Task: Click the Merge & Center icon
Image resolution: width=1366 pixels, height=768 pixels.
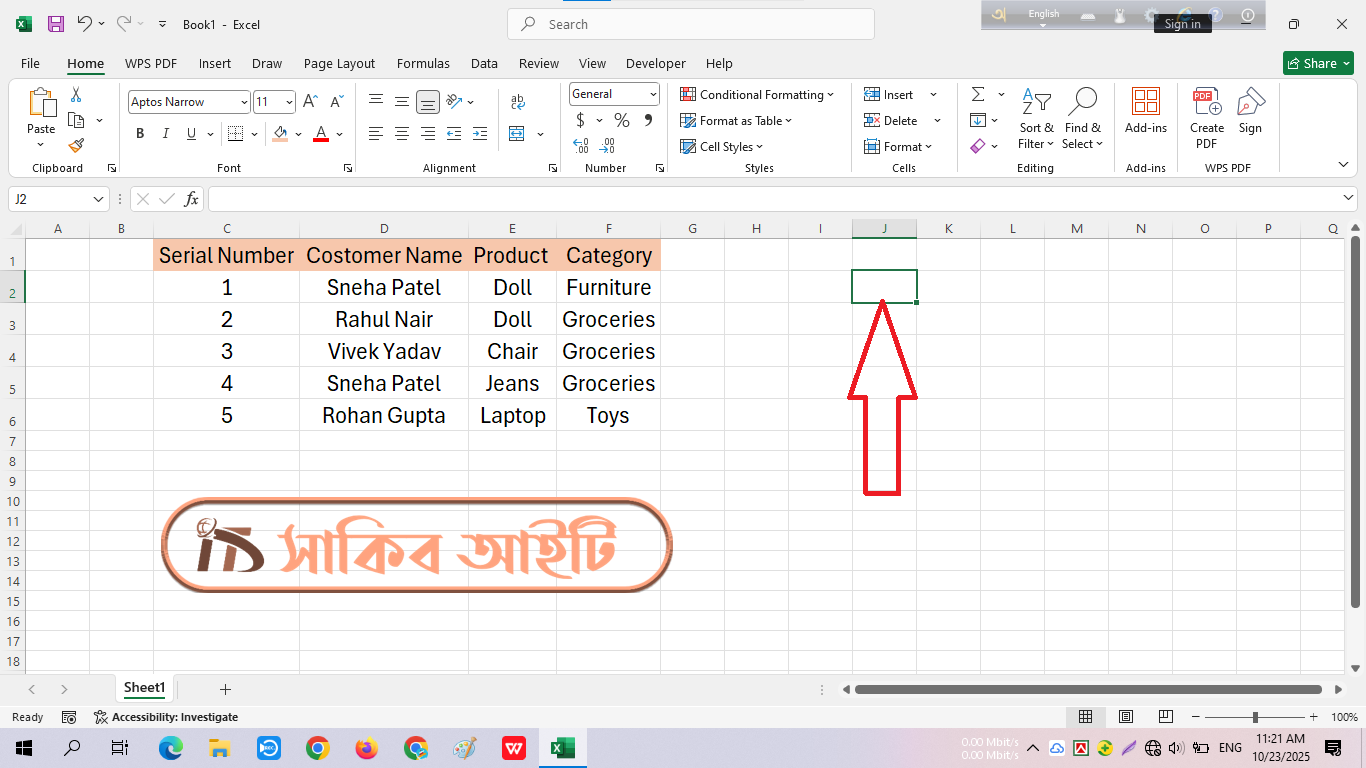Action: point(517,134)
